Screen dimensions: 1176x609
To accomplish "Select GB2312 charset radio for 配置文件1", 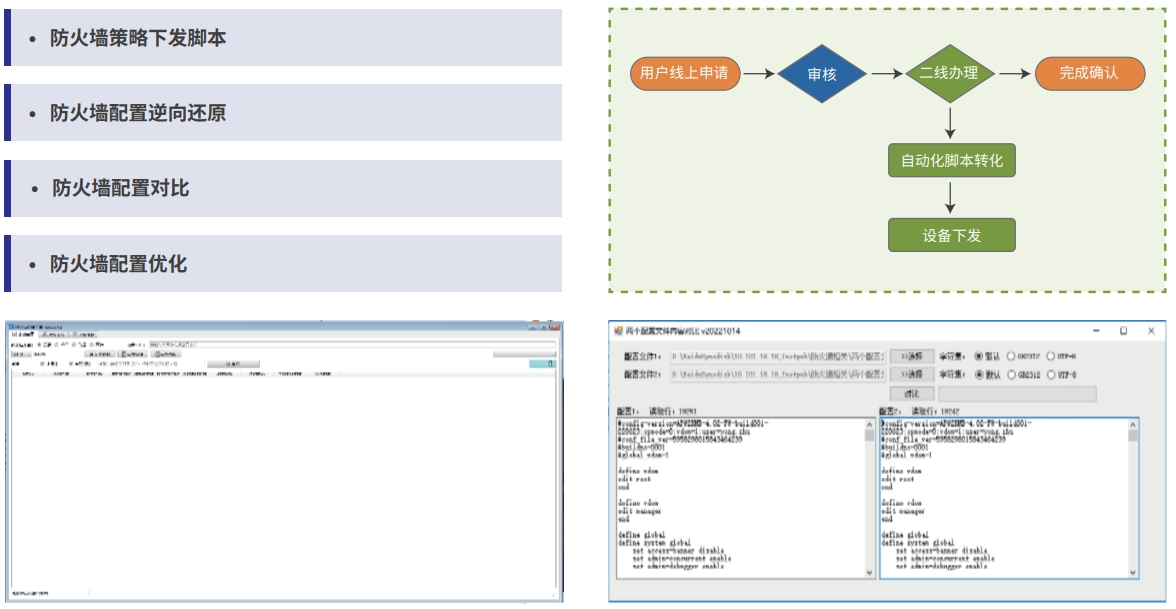I will tap(1010, 356).
